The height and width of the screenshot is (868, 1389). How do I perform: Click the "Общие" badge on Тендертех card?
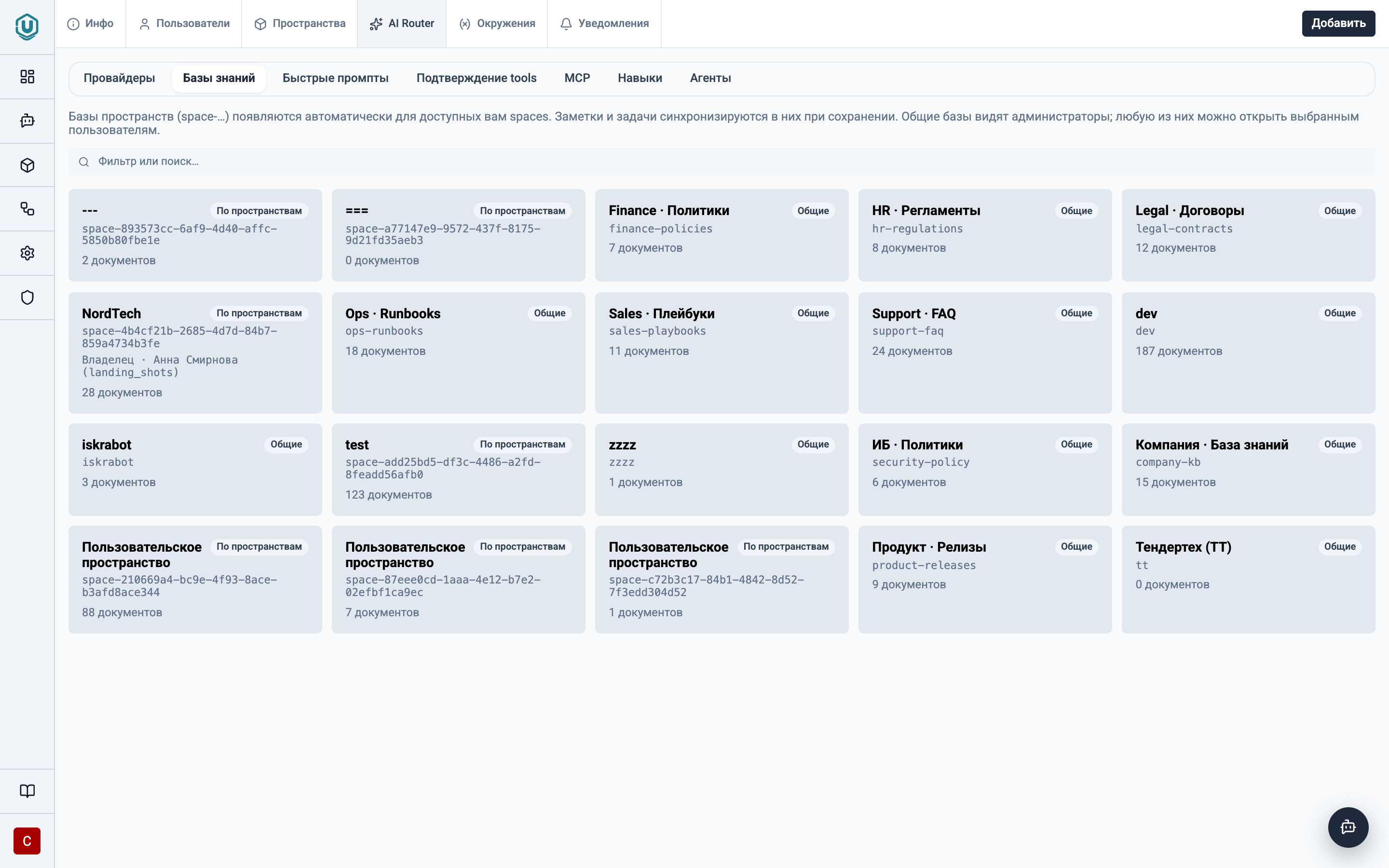(x=1340, y=547)
